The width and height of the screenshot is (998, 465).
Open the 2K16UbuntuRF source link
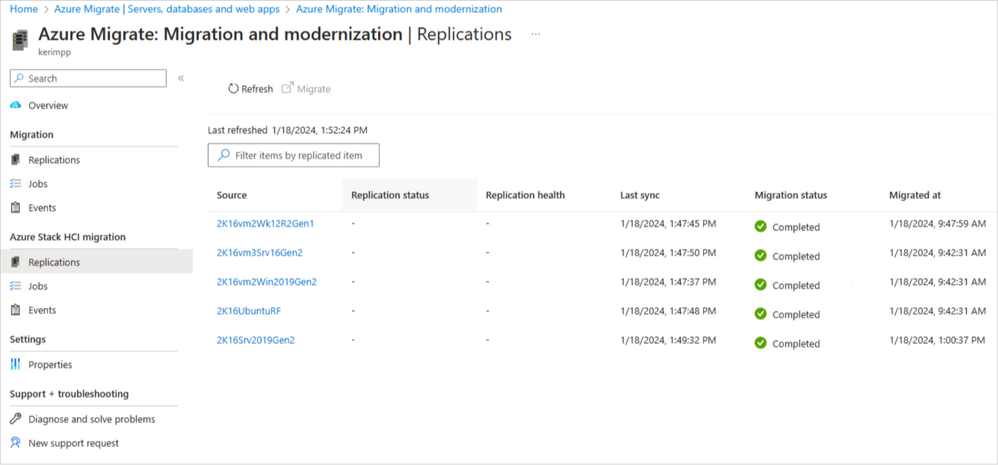(x=248, y=311)
